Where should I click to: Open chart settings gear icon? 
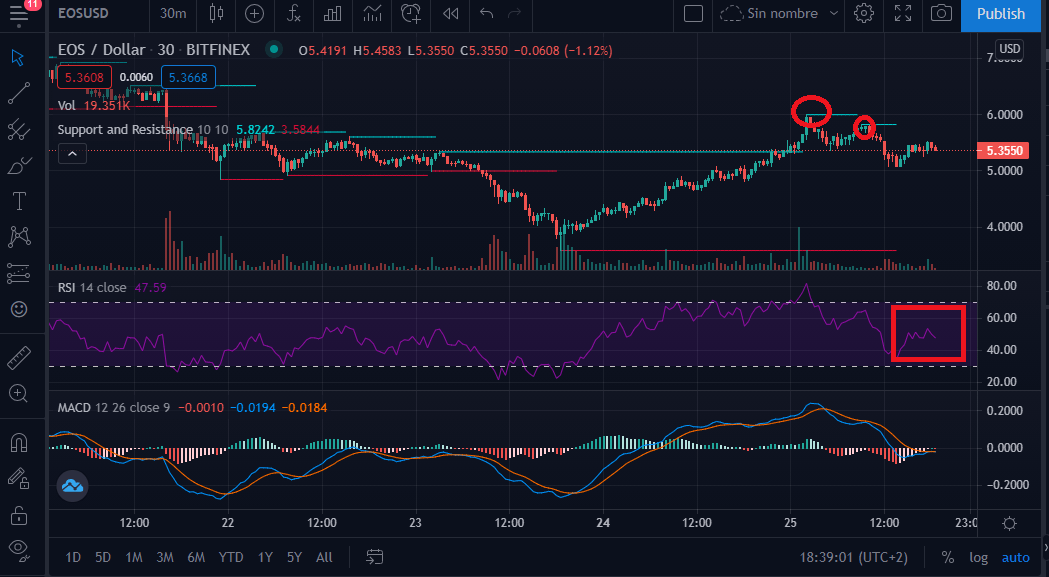click(x=864, y=14)
